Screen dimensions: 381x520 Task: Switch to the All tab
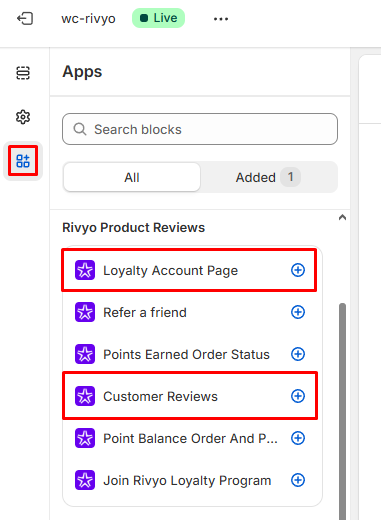[132, 177]
